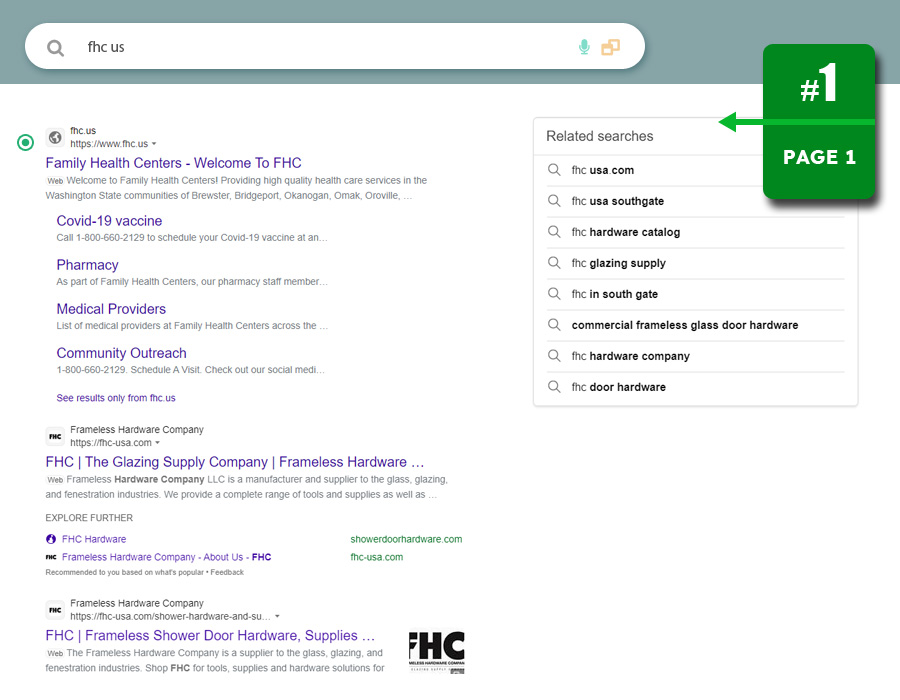Click FHC favicon of shower-hardware result
The height and width of the screenshot is (700, 900).
[55, 610]
